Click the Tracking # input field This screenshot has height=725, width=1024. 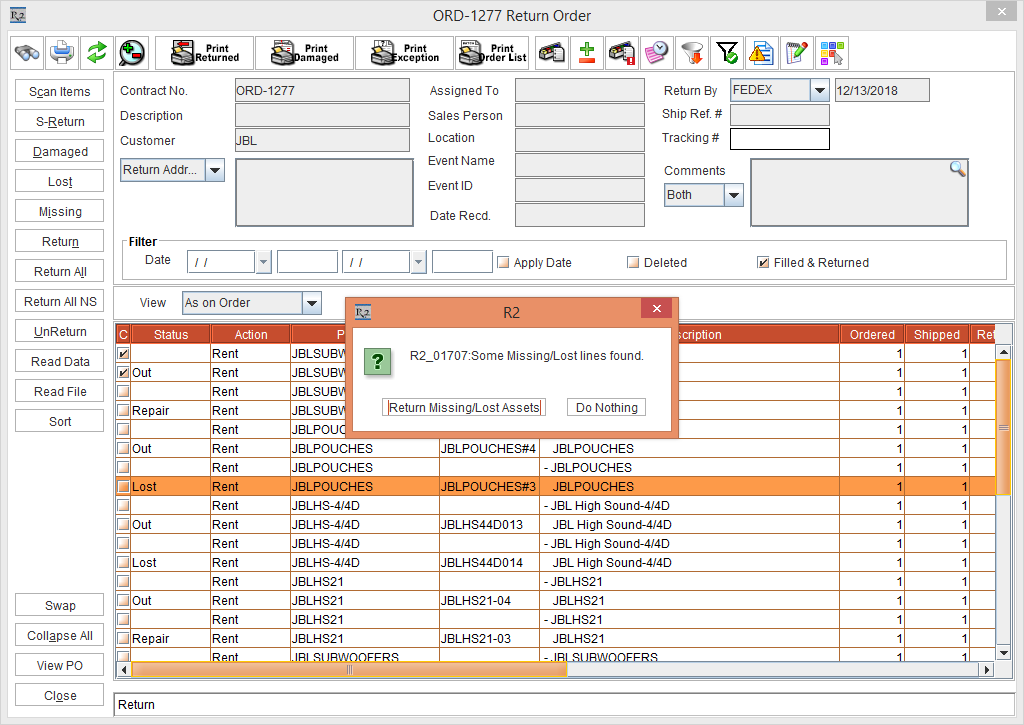coord(779,139)
